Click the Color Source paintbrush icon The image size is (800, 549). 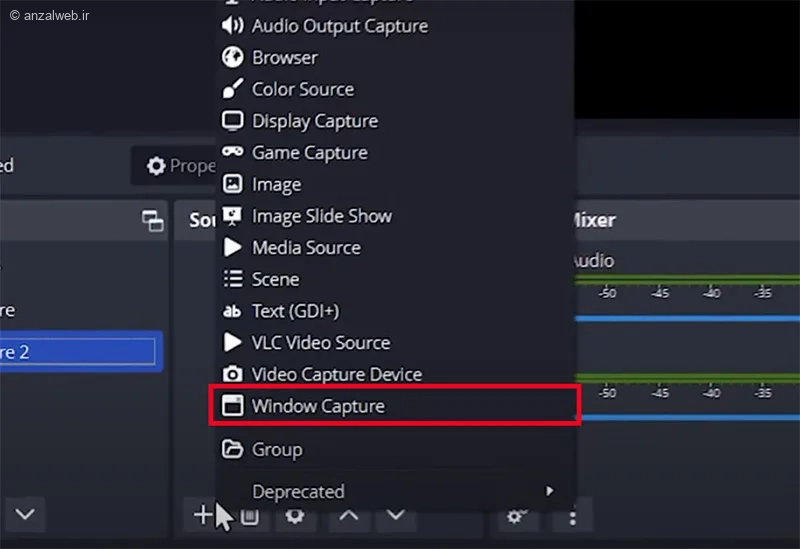232,89
